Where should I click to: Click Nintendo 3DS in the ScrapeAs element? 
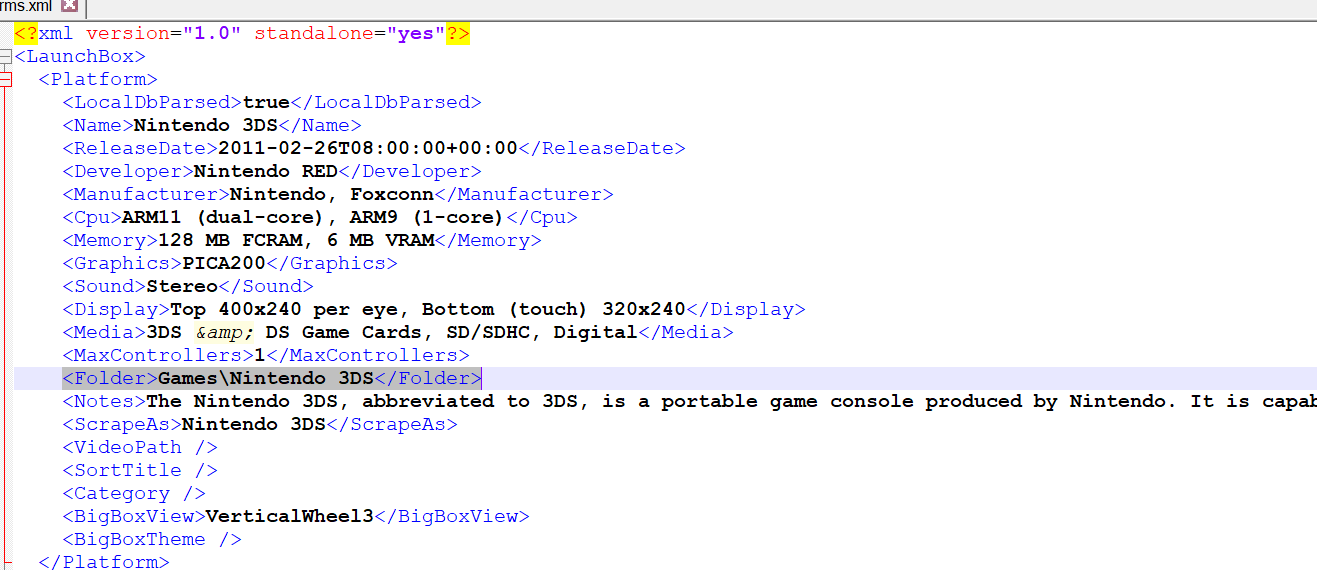tap(254, 424)
